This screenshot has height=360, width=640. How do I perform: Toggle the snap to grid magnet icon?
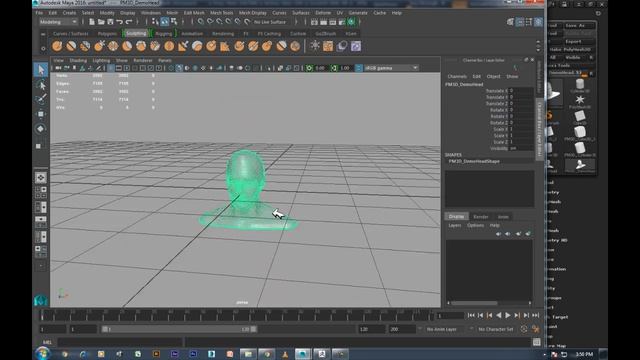pyautogui.click(x=201, y=22)
